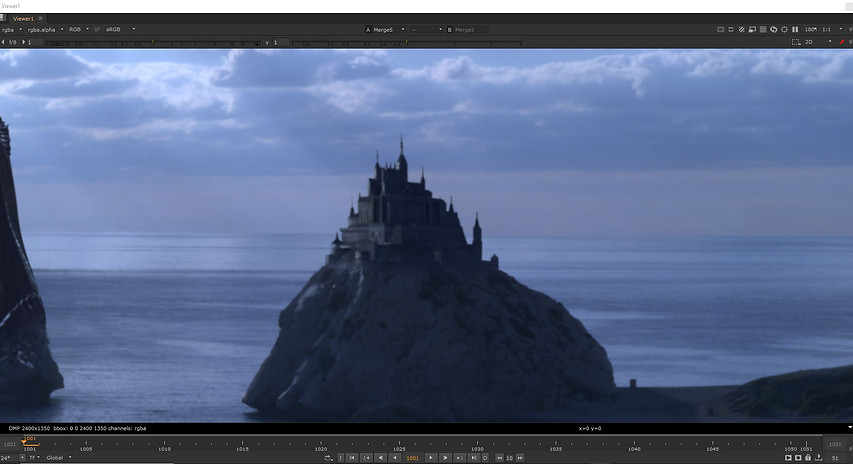Viewport: 853px width, 464px height.
Task: Toggle the pixel target crosshair icon
Action: tap(784, 29)
